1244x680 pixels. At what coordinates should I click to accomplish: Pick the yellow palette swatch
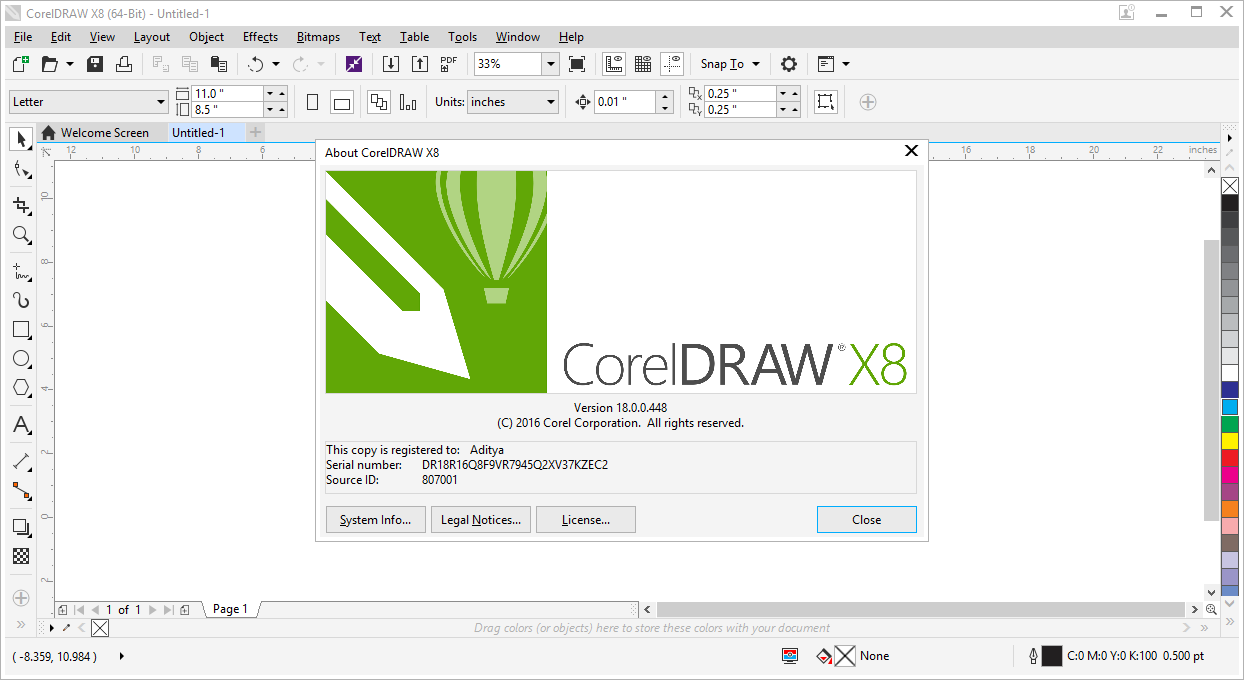click(1230, 441)
